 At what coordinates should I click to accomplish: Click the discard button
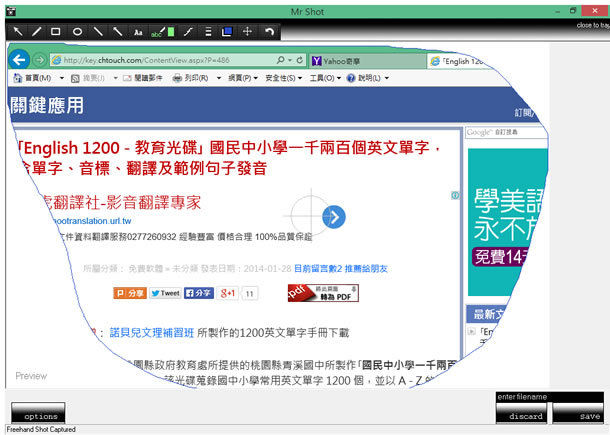coord(524,415)
